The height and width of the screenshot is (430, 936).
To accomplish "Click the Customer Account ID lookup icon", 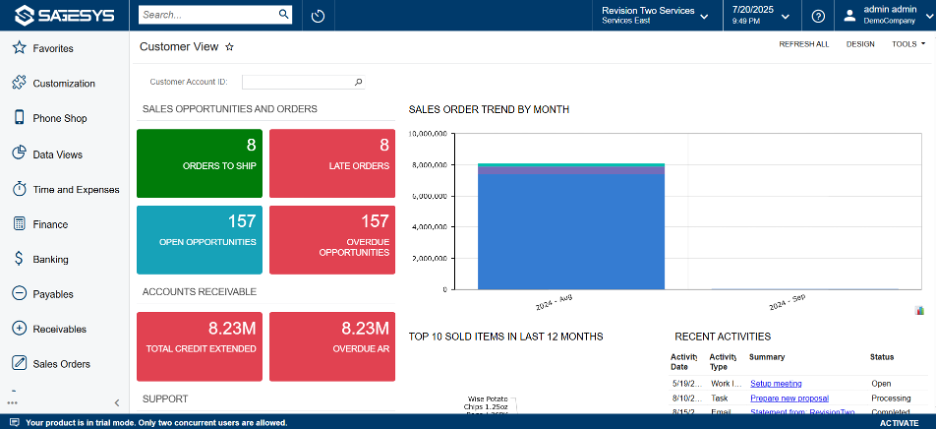I will click(x=359, y=82).
